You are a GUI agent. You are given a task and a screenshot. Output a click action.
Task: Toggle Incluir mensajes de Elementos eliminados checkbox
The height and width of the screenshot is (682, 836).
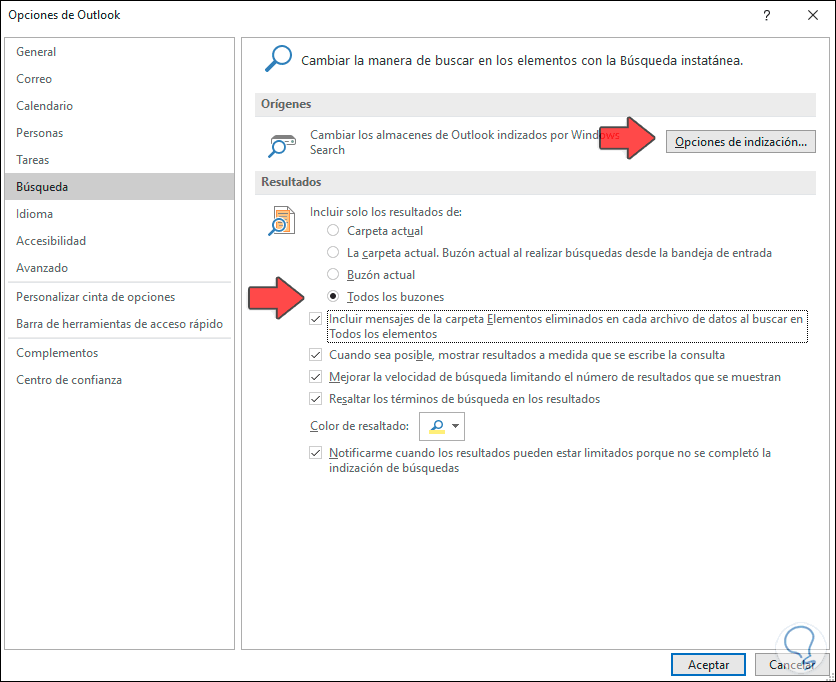(316, 317)
